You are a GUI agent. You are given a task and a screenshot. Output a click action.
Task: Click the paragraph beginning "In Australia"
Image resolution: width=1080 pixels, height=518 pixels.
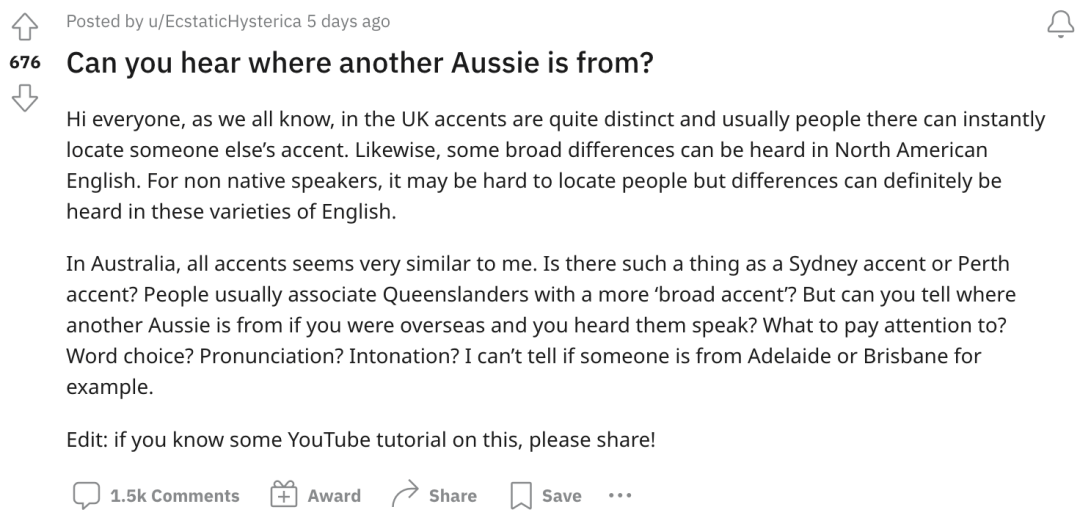pos(540,326)
